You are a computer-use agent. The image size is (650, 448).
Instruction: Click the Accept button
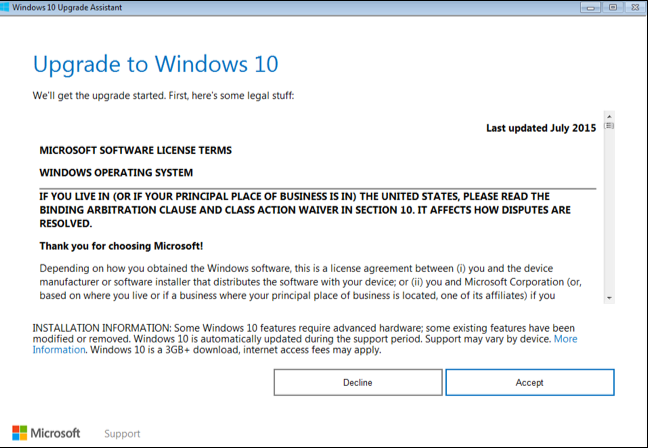tap(530, 382)
